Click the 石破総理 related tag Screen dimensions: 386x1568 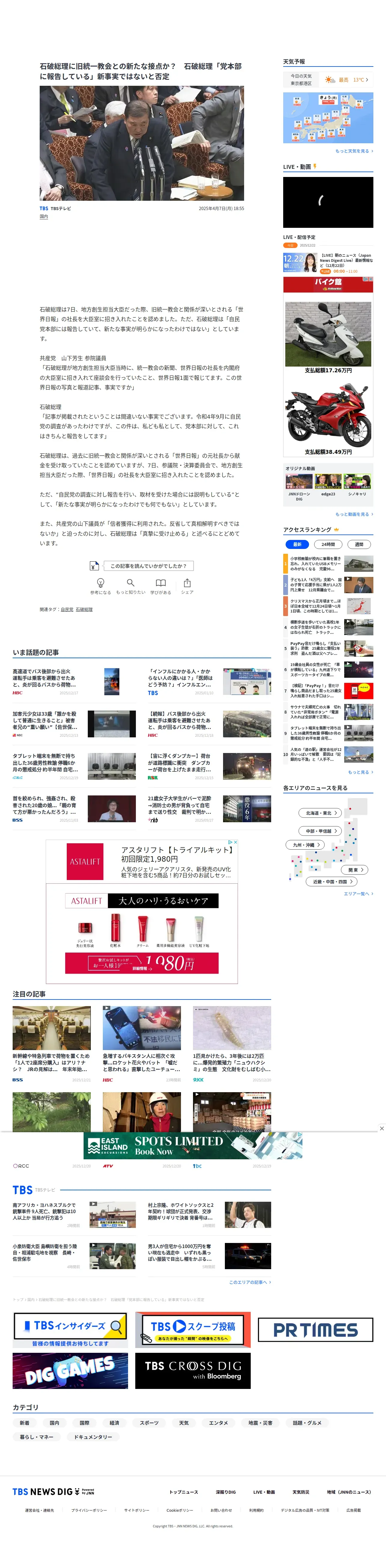click(84, 609)
